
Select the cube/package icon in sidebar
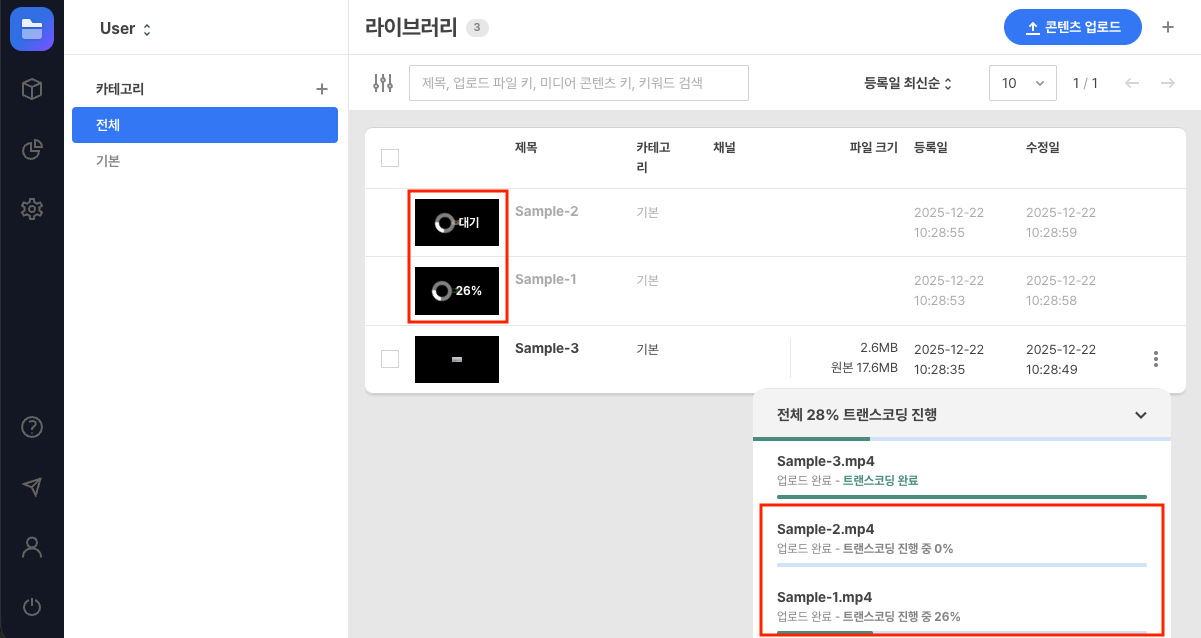pos(31,89)
